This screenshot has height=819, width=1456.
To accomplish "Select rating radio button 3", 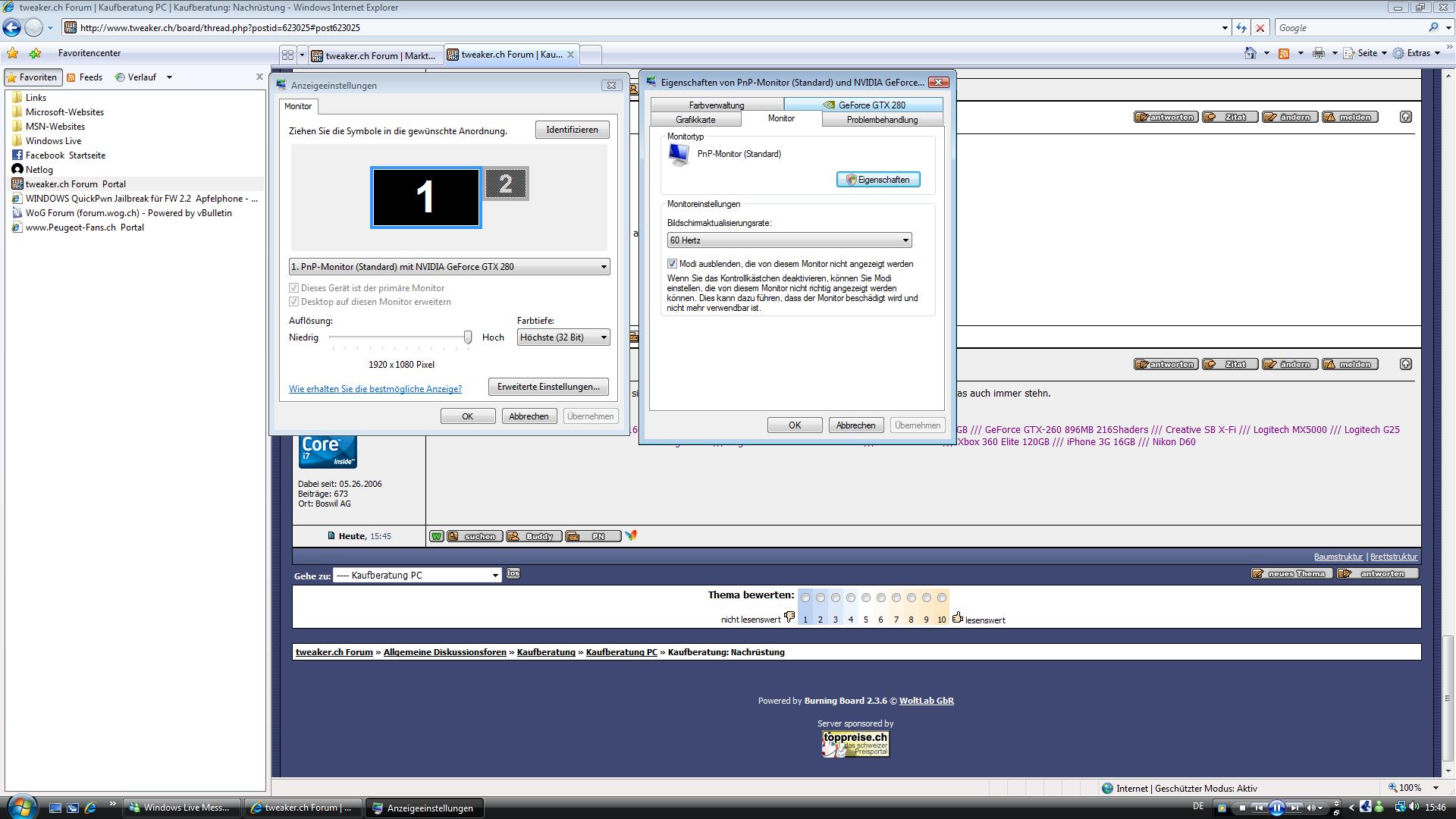I will click(x=836, y=598).
